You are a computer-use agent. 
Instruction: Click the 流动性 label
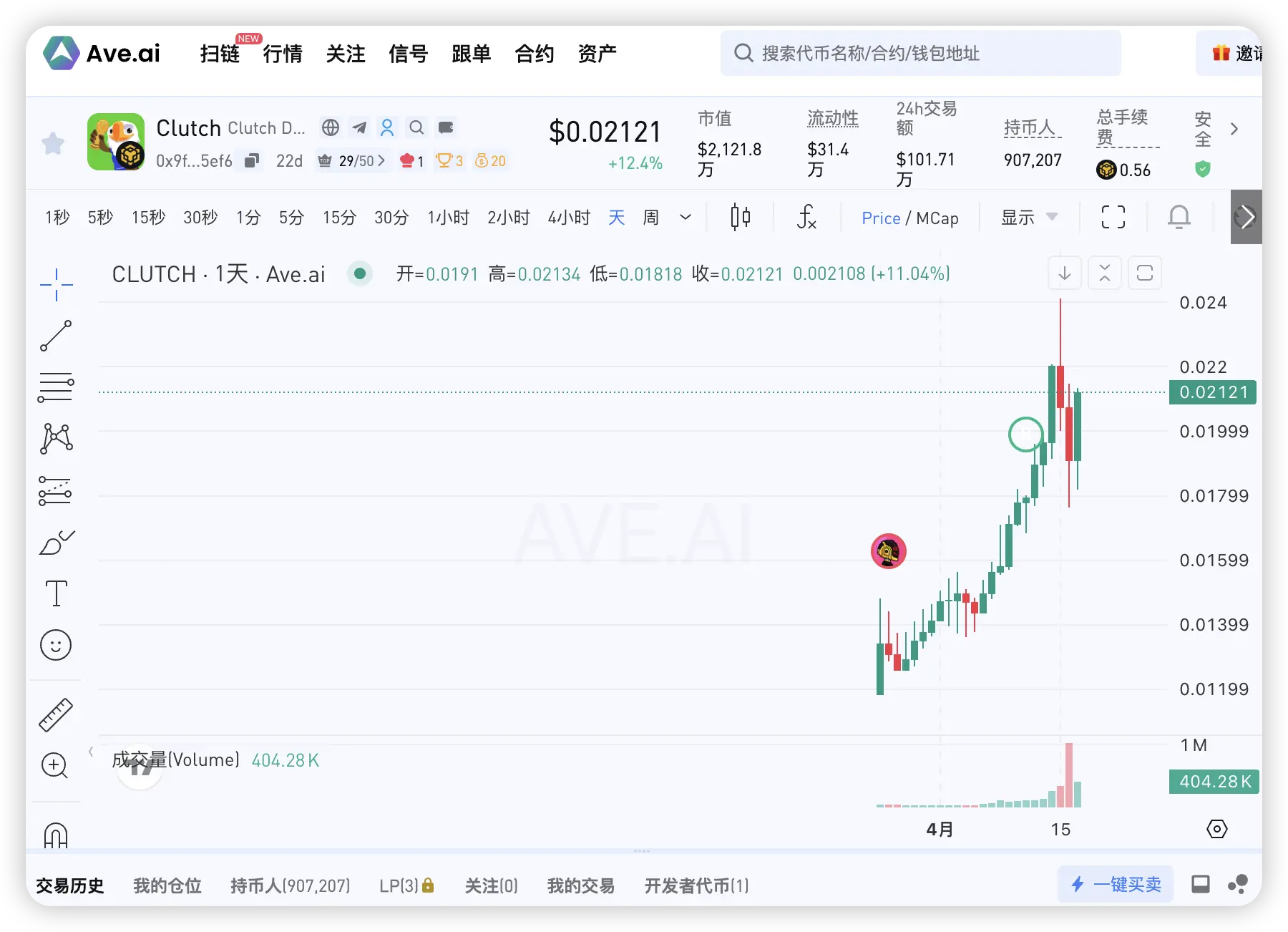click(x=833, y=118)
